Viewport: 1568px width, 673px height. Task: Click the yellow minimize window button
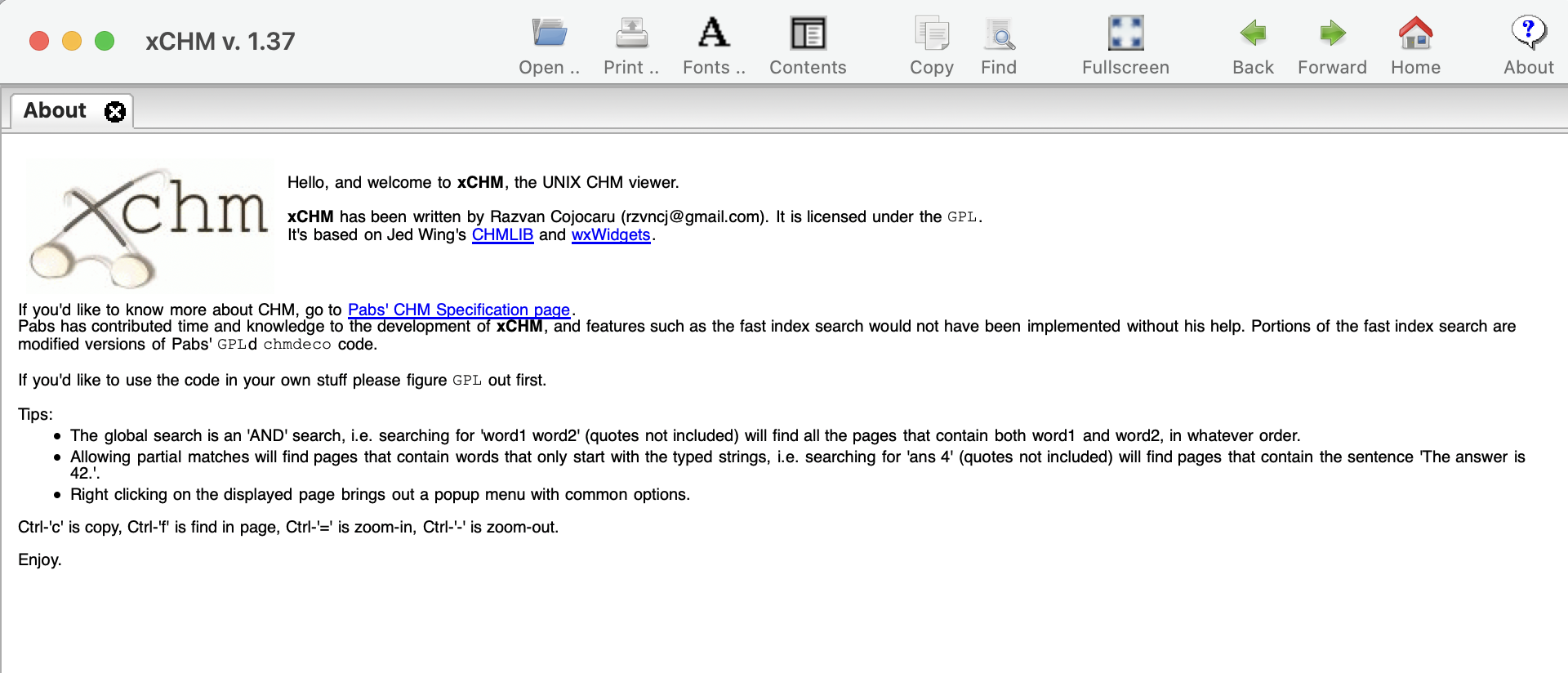click(72, 41)
